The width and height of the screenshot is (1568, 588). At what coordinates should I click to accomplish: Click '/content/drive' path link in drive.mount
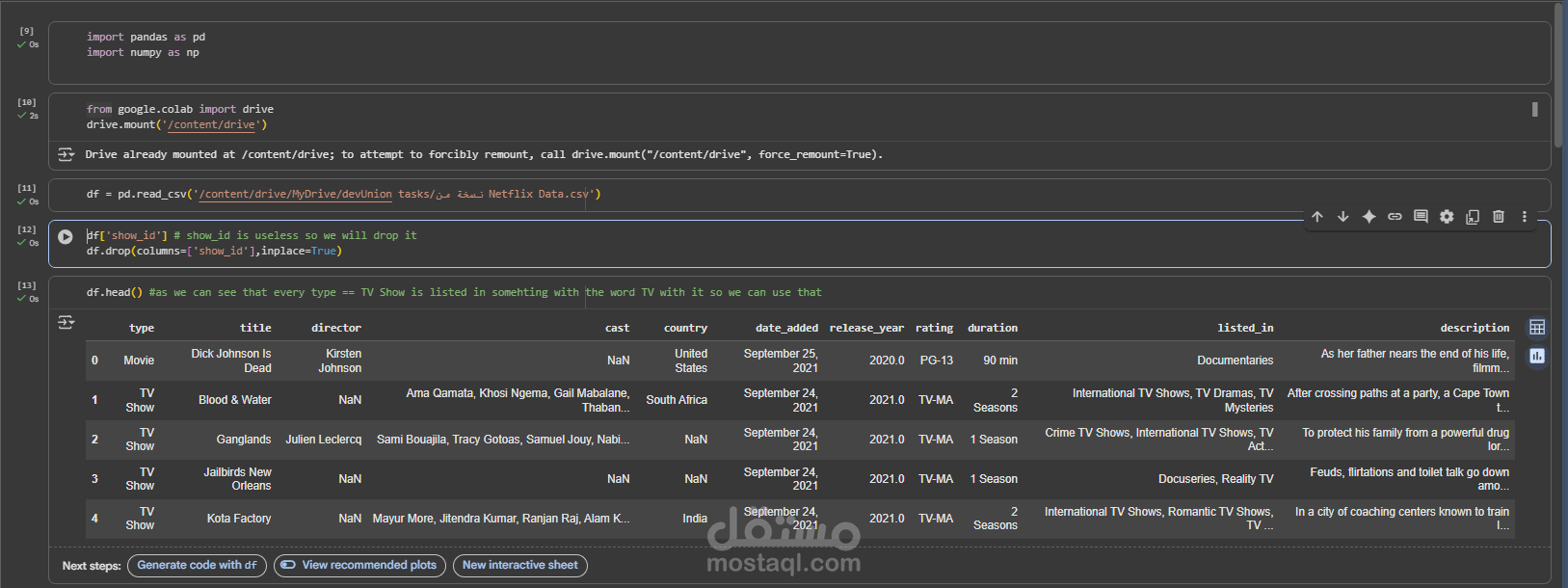[x=213, y=124]
